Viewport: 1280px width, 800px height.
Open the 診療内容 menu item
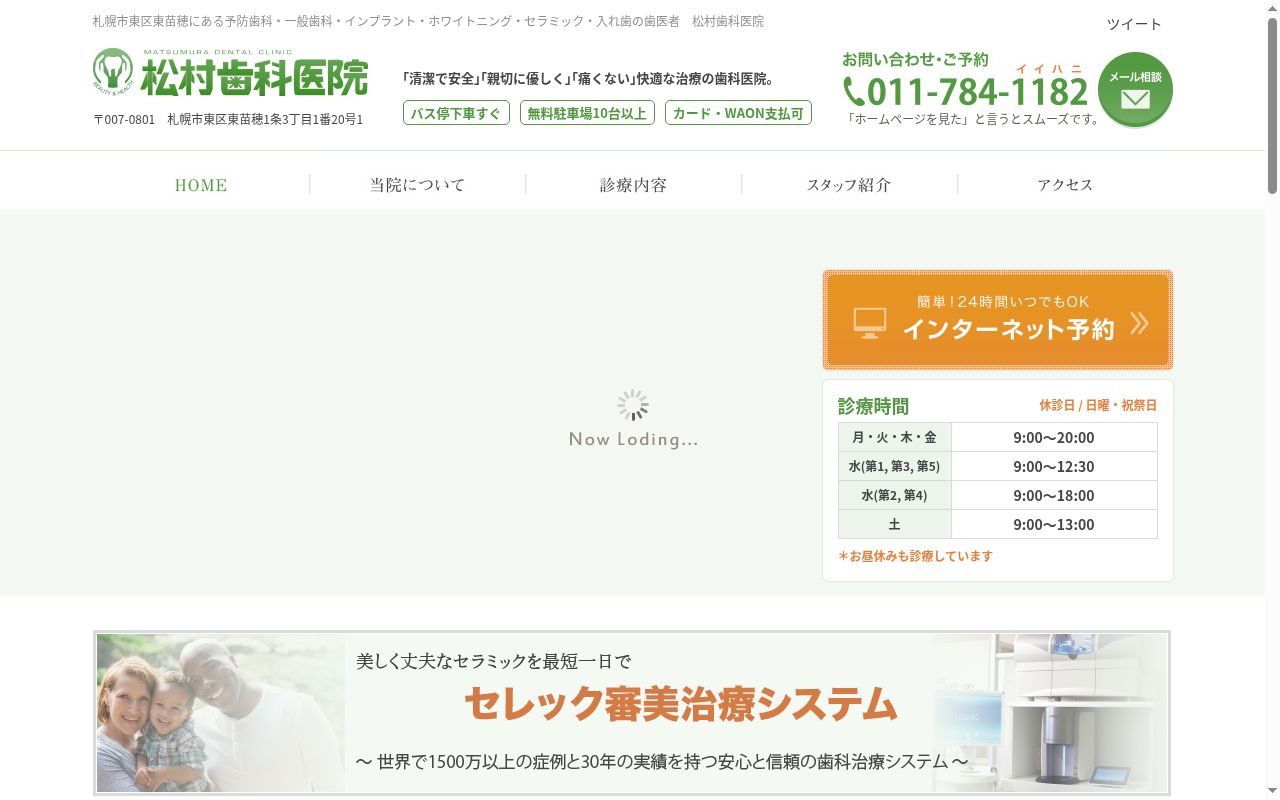(633, 185)
